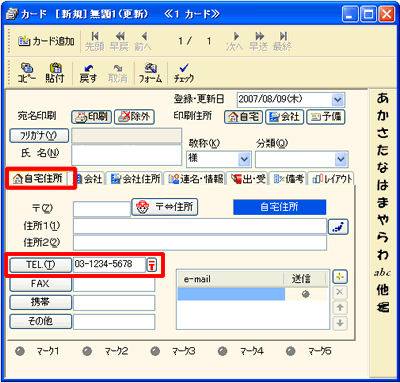Open the フォーム form tool
400x383 pixels.
[x=150, y=68]
